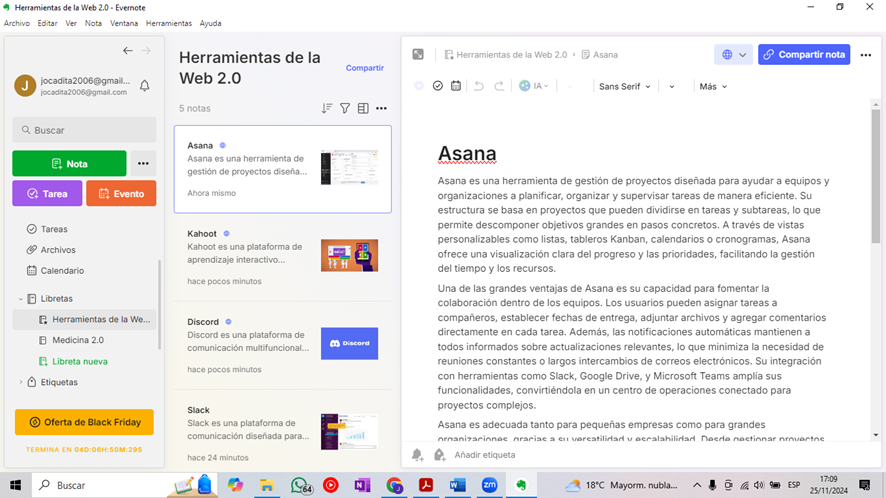This screenshot has width=886, height=498.
Task: Change the note list view layout
Action: tap(363, 108)
